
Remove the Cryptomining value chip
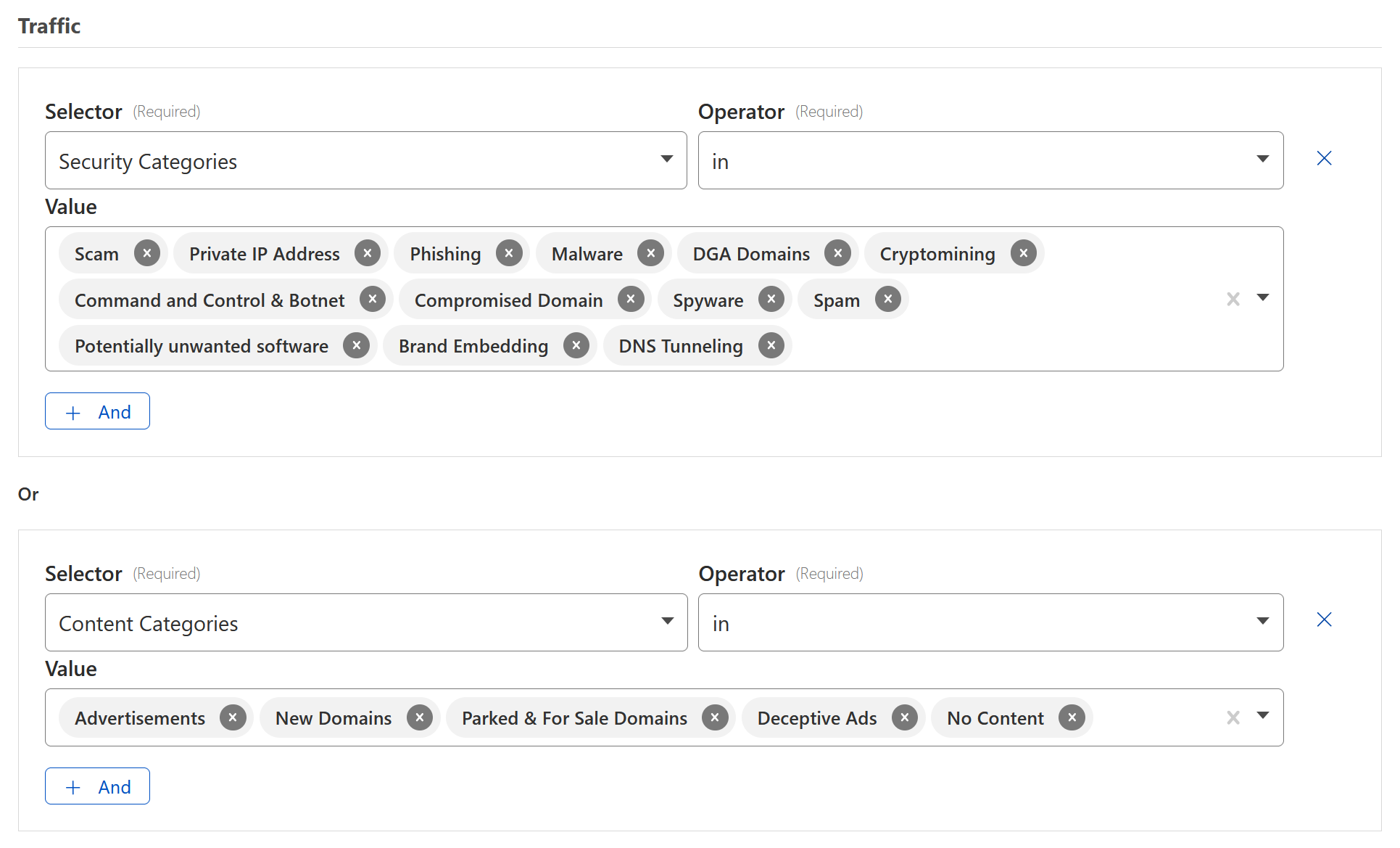[1023, 253]
